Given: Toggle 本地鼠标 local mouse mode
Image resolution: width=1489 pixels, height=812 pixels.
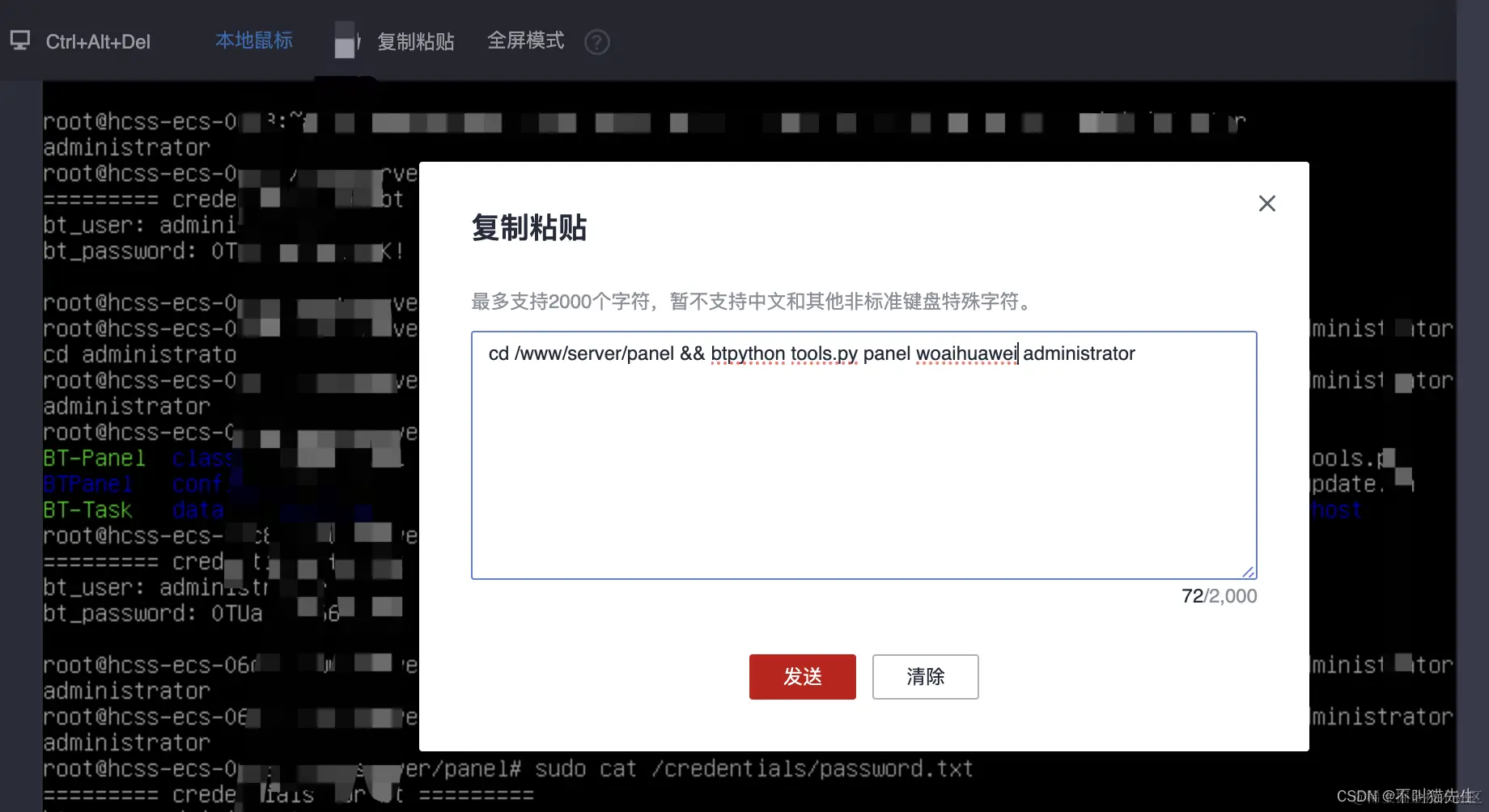Looking at the screenshot, I should (253, 40).
